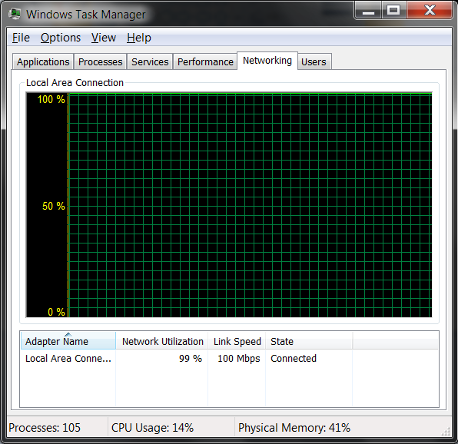This screenshot has height=444, width=458.
Task: Maximize the Task Manager window
Action: click(394, 11)
